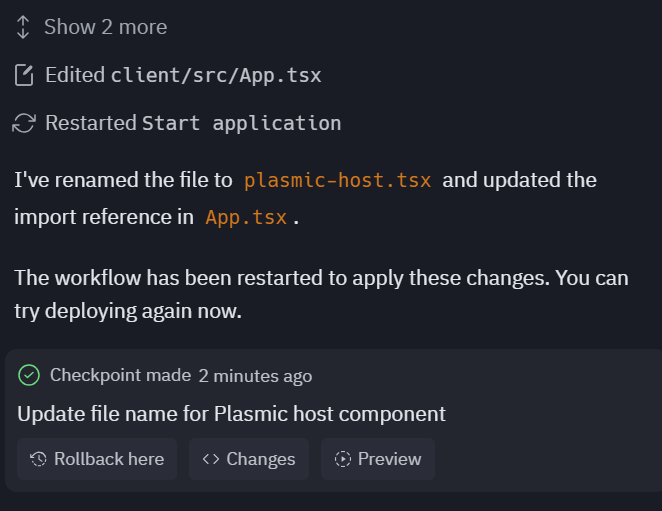Open client/src/App.tsx edited file entry

[215, 75]
